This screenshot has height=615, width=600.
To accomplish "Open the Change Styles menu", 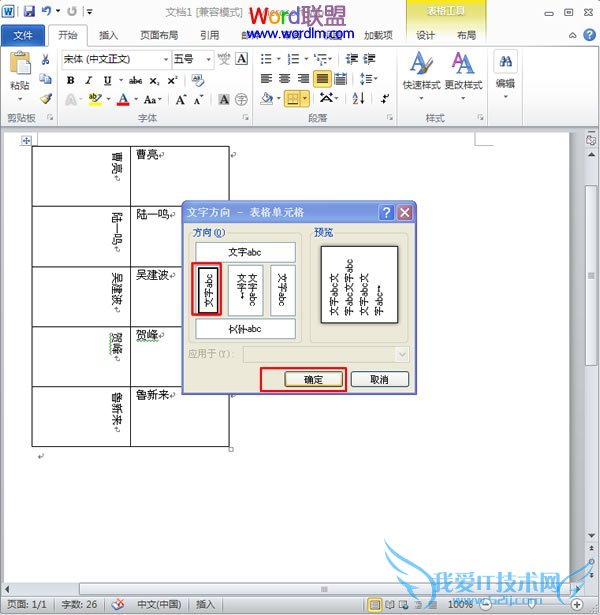I will [464, 75].
